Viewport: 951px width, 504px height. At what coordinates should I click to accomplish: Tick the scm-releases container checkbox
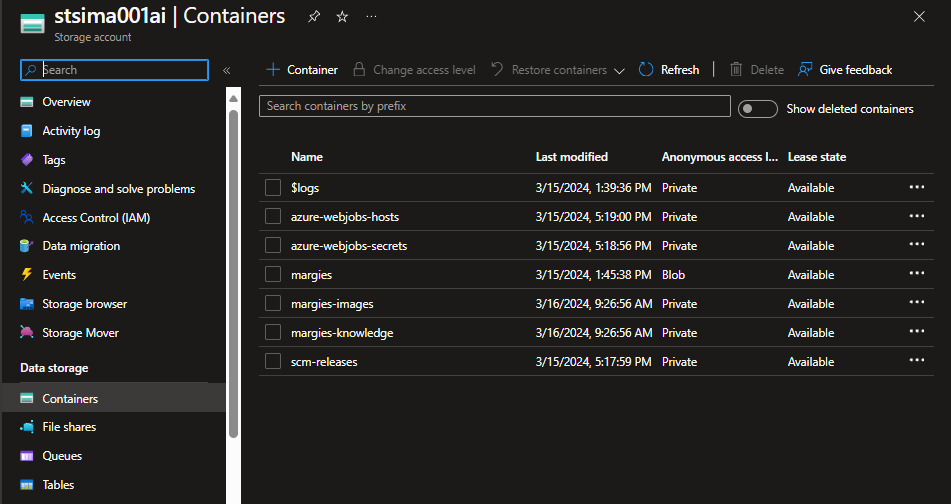point(273,361)
